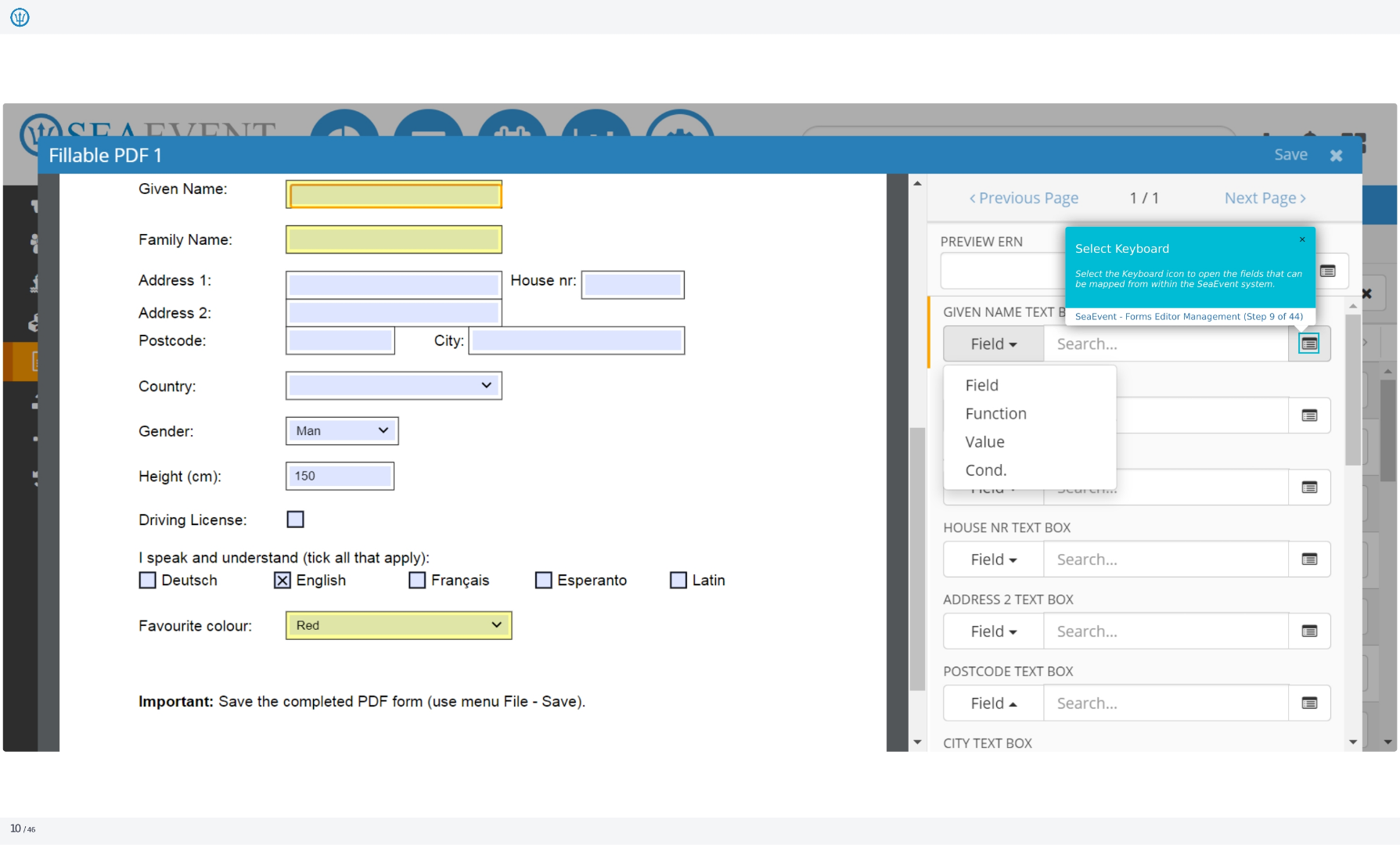Click the field list scrollbar thumb
The height and width of the screenshot is (845, 1400).
coord(1353,389)
